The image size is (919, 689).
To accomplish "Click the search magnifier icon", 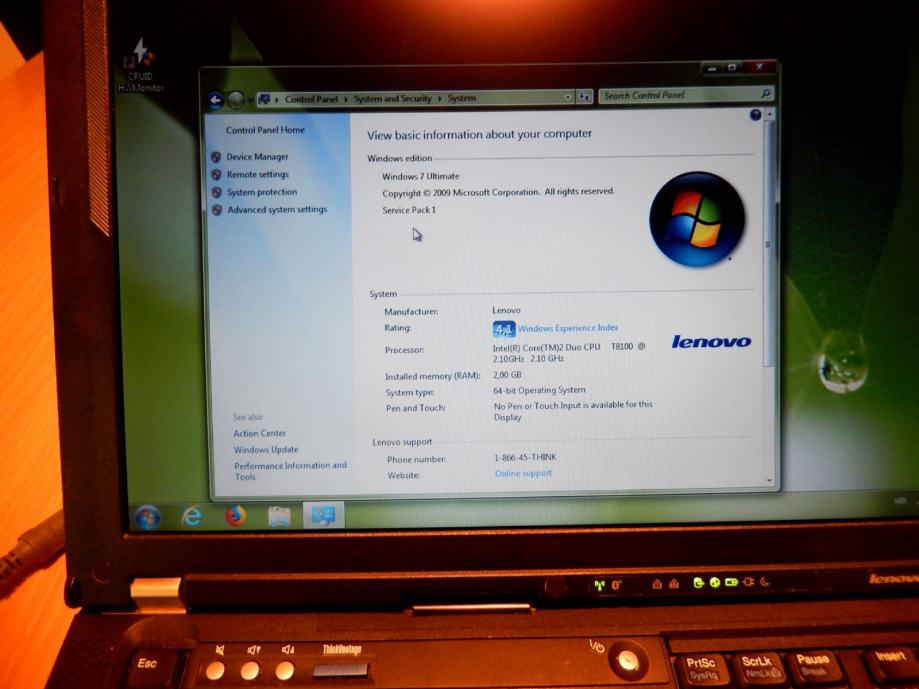I will tap(765, 93).
